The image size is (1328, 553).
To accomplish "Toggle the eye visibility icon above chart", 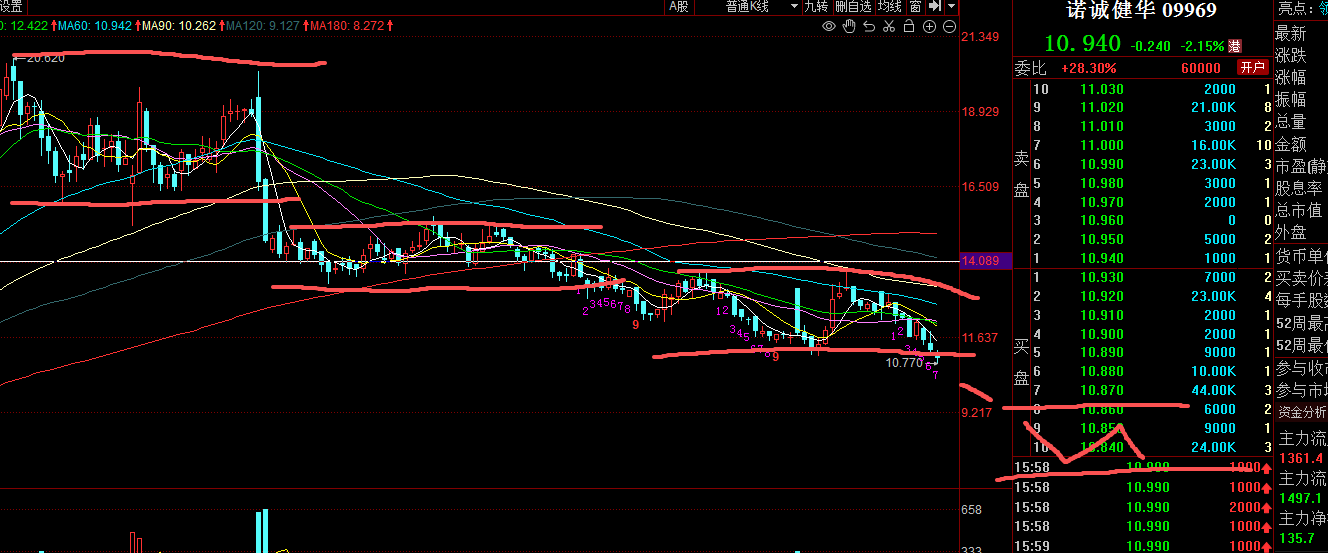I will pyautogui.click(x=829, y=27).
